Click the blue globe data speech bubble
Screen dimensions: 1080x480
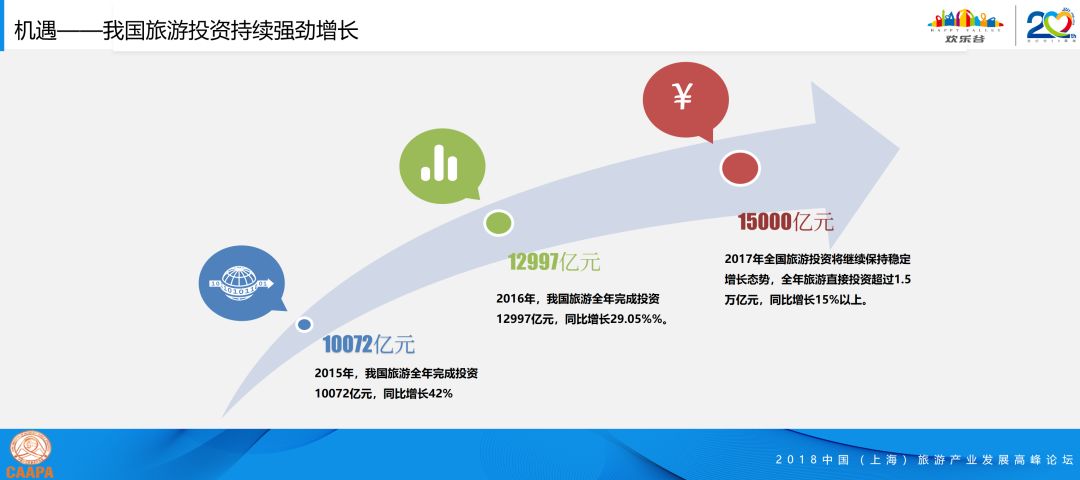coord(242,283)
